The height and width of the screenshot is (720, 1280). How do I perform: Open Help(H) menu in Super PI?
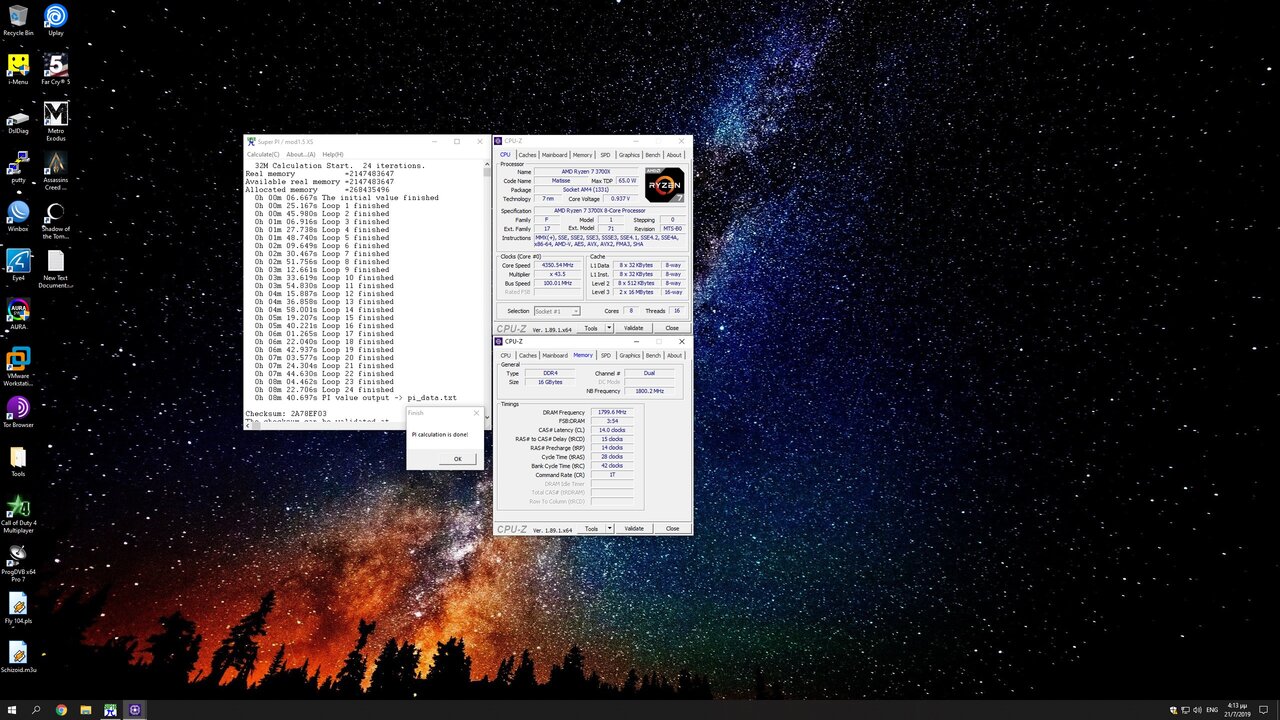(x=332, y=154)
